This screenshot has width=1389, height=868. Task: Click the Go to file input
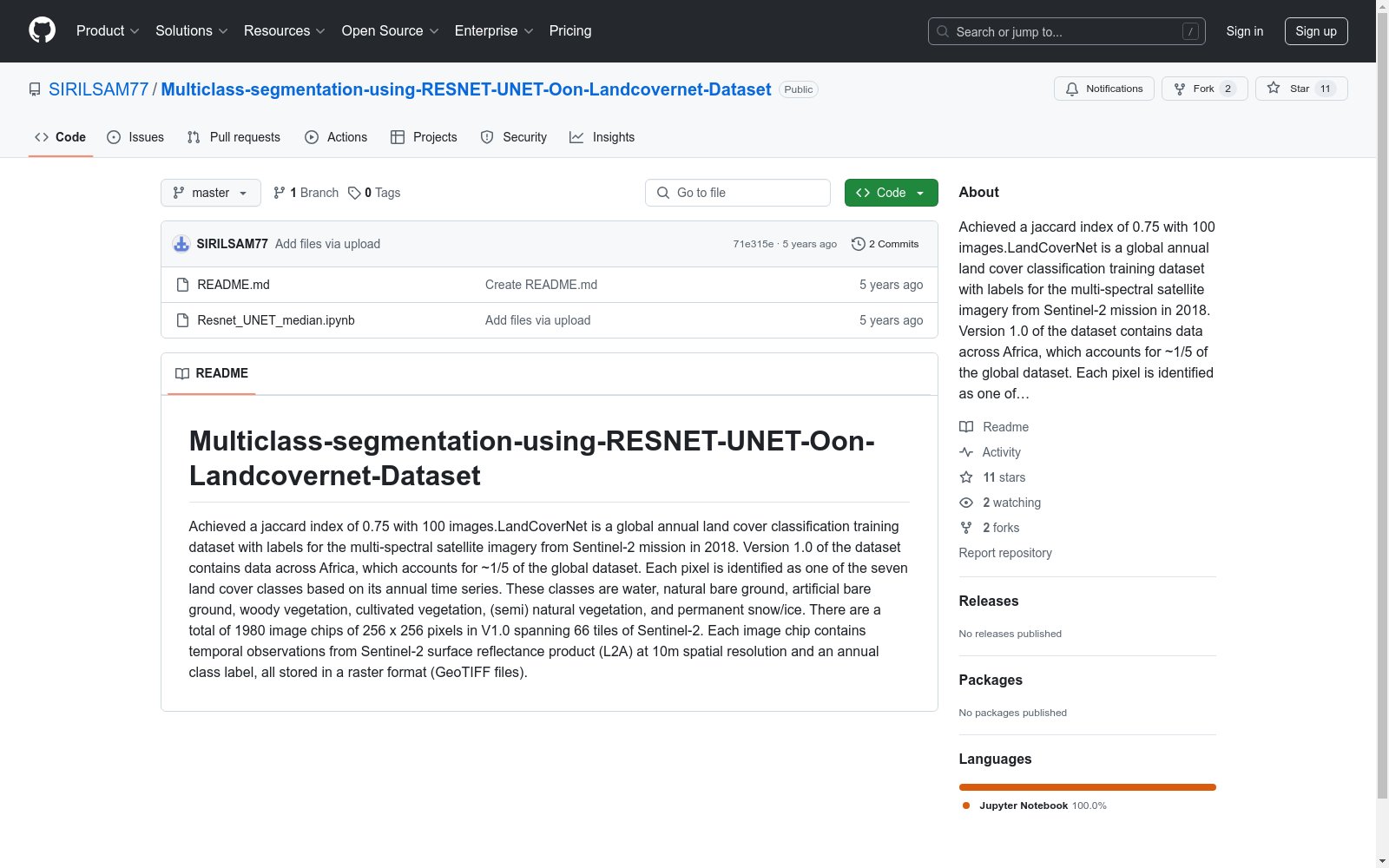tap(738, 193)
